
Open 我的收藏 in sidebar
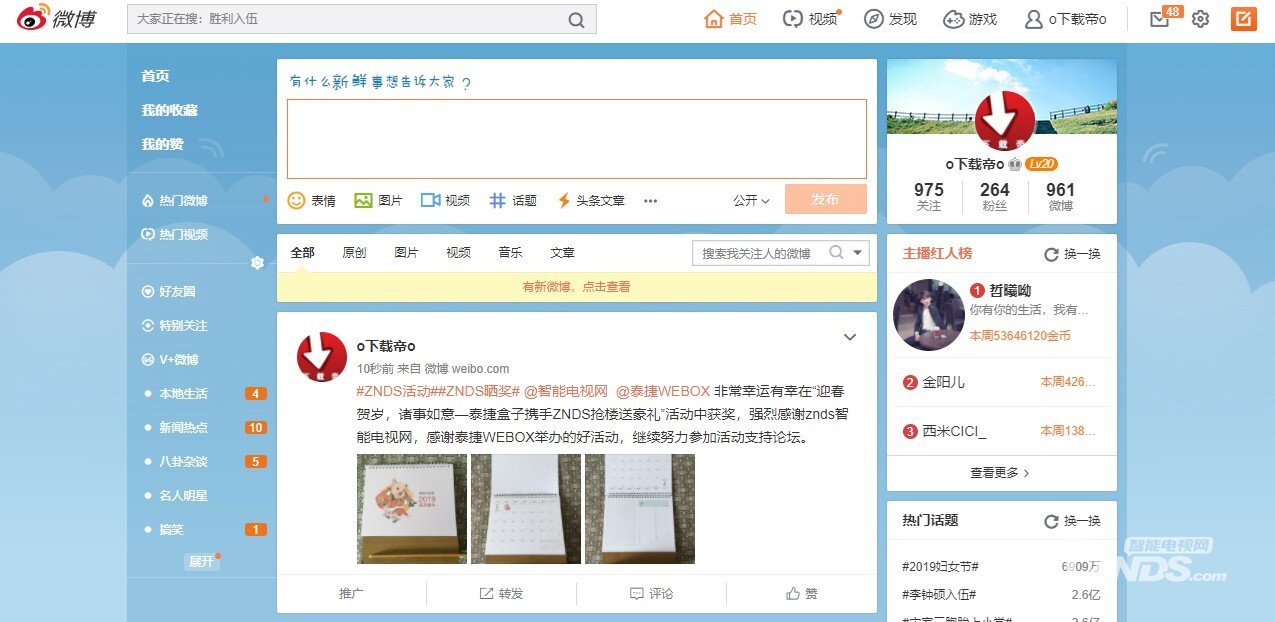tap(169, 110)
